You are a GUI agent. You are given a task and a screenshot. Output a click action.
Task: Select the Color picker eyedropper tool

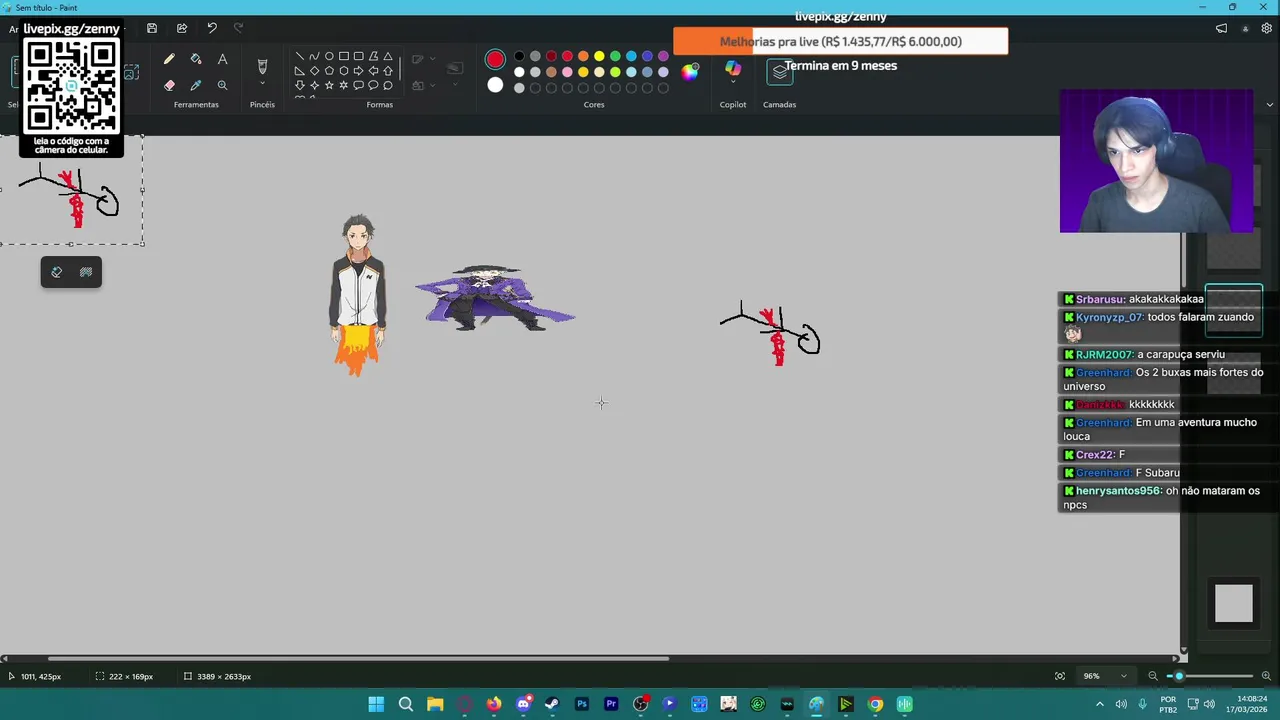pyautogui.click(x=196, y=86)
